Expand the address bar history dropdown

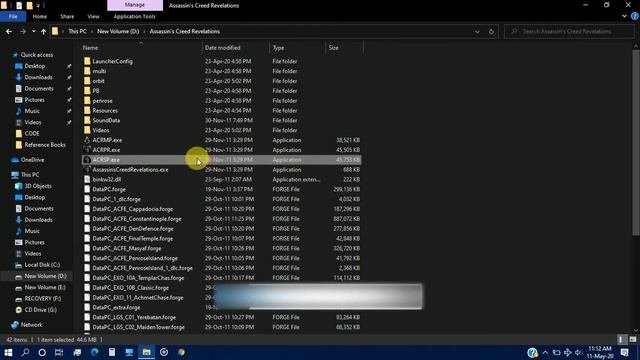pos(477,31)
